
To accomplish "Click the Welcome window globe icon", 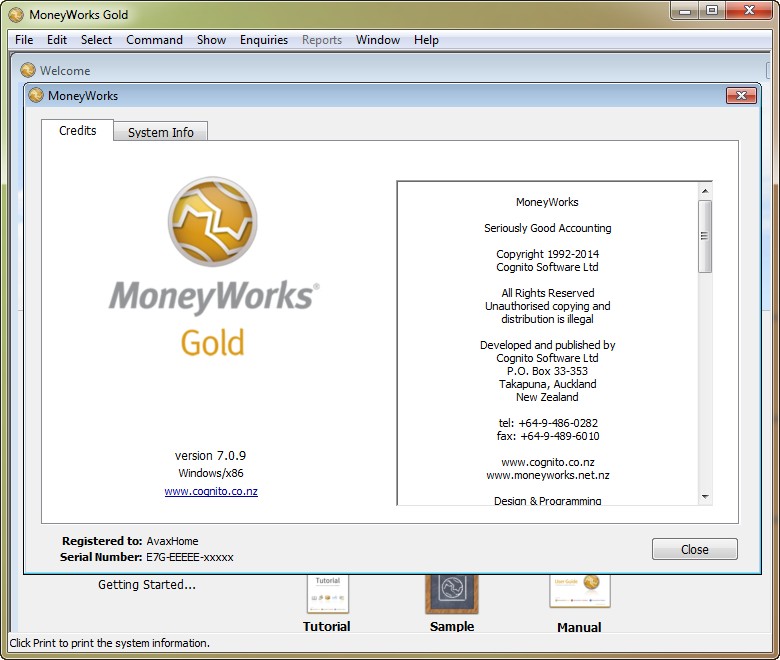I will 28,70.
